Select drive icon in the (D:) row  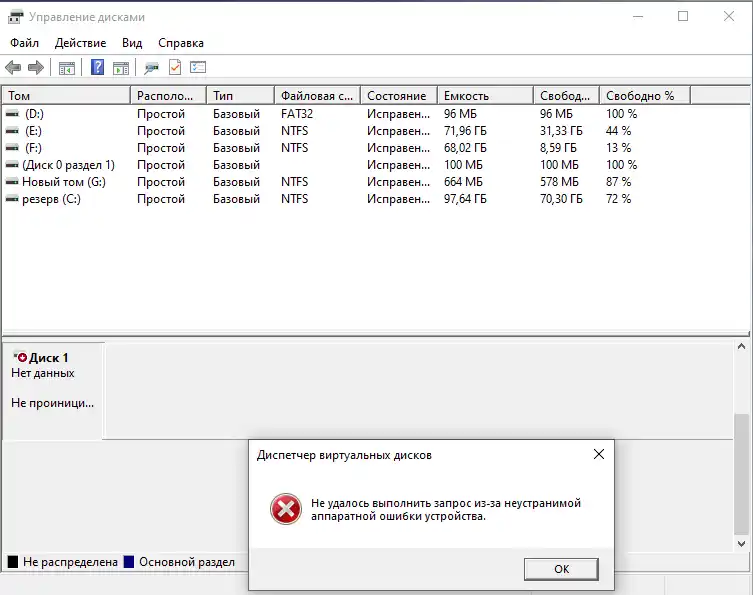[12, 114]
